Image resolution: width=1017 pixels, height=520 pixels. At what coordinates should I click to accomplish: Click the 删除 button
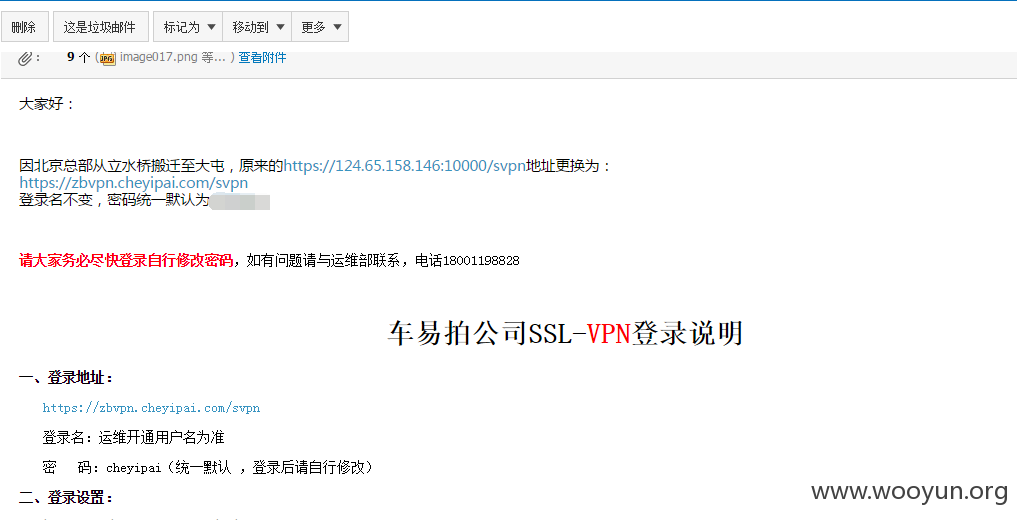24,27
